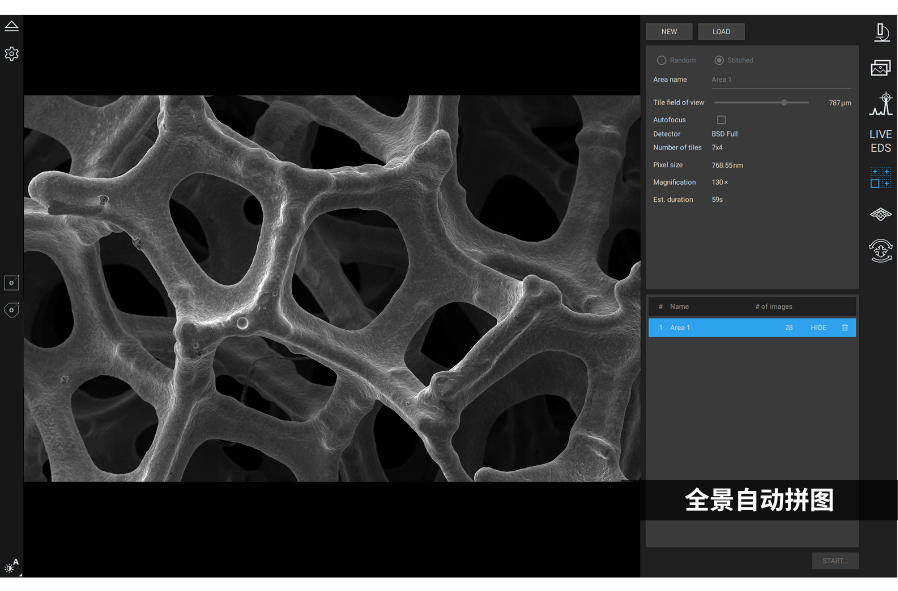
Task: Select the Stitched radio button
Action: point(719,61)
